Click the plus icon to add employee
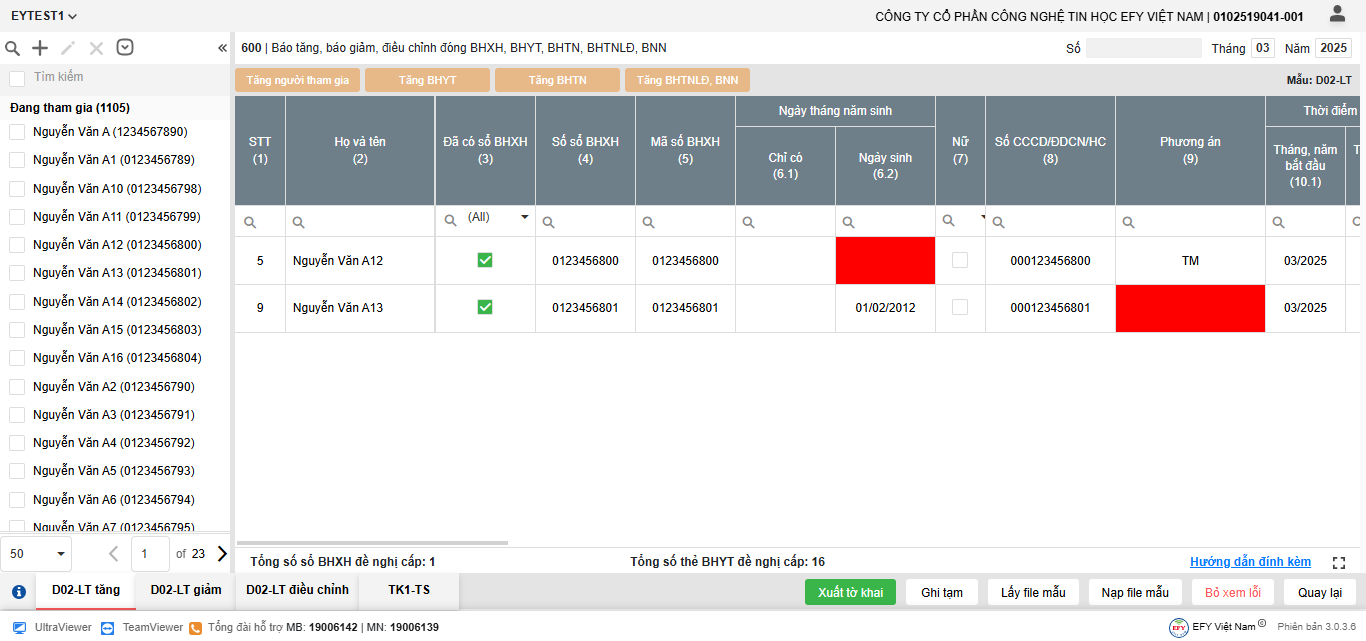The width and height of the screenshot is (1366, 641). [x=40, y=48]
